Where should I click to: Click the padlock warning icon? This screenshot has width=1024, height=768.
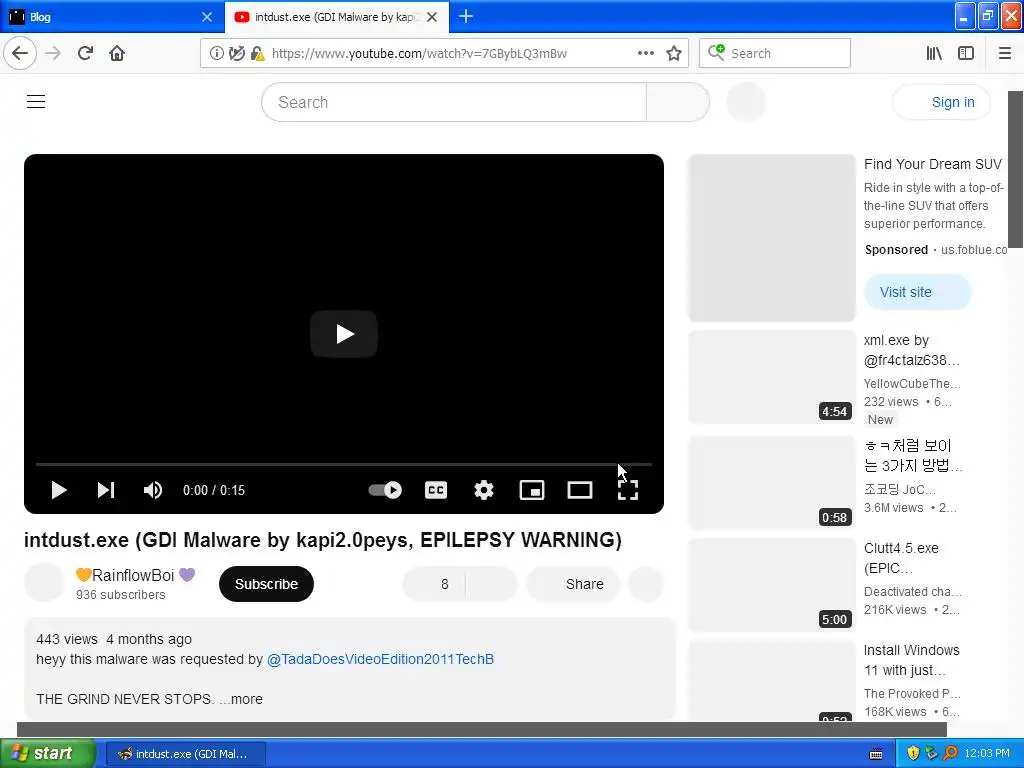257,54
